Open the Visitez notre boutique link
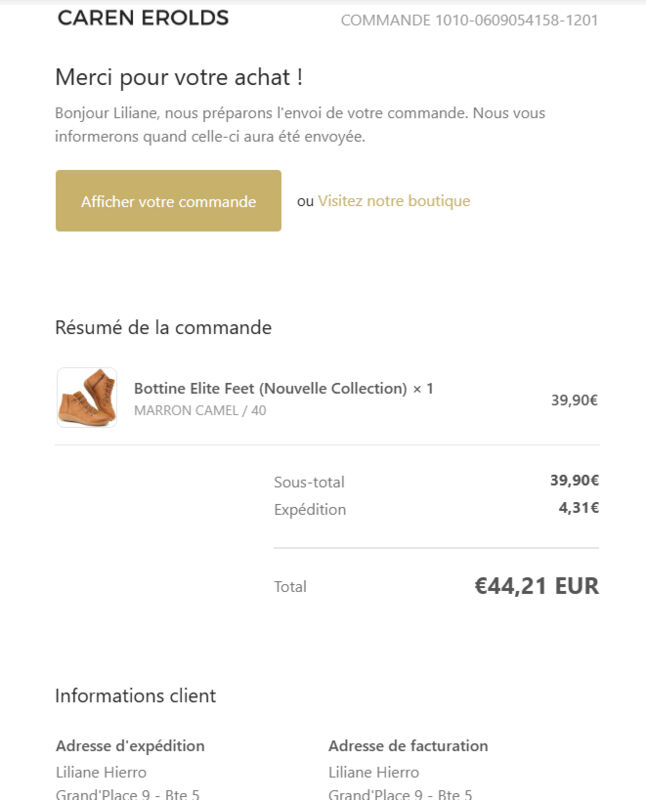 [x=394, y=201]
